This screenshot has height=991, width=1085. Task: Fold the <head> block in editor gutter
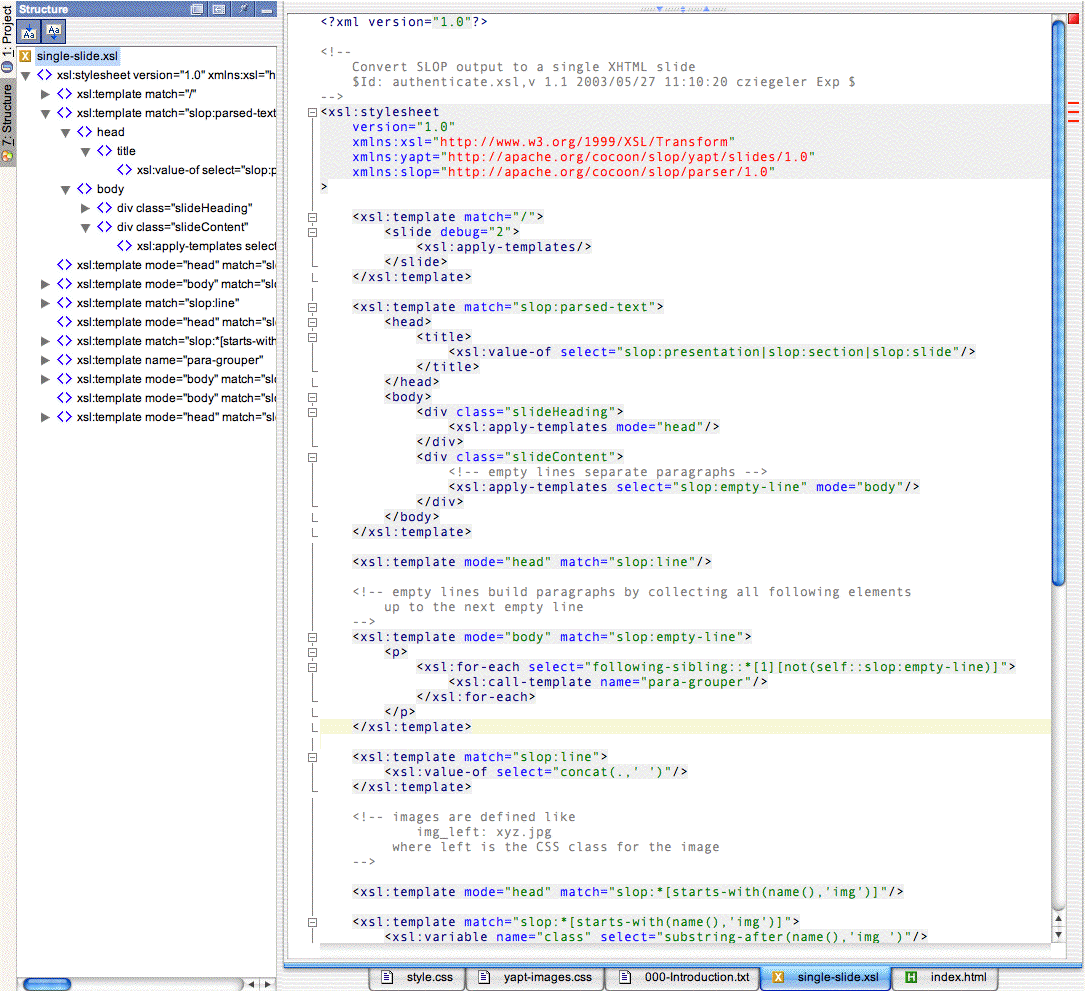click(312, 322)
